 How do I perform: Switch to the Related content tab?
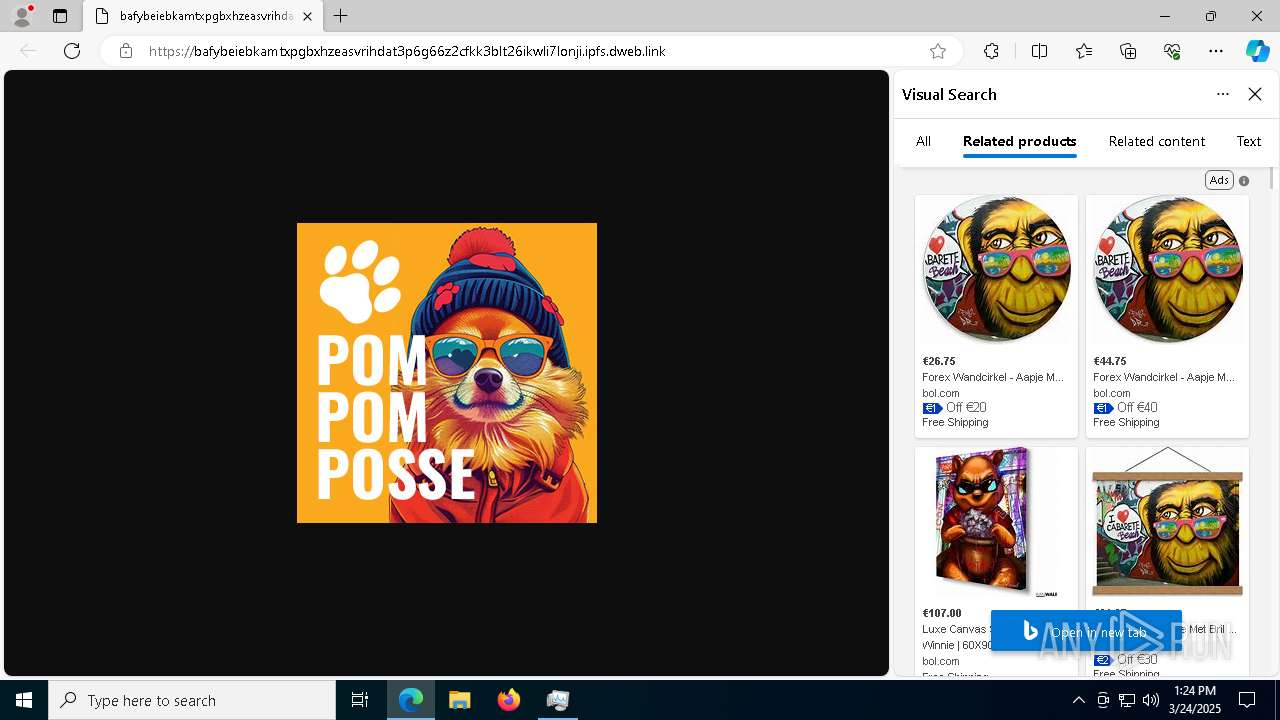pyautogui.click(x=1156, y=141)
